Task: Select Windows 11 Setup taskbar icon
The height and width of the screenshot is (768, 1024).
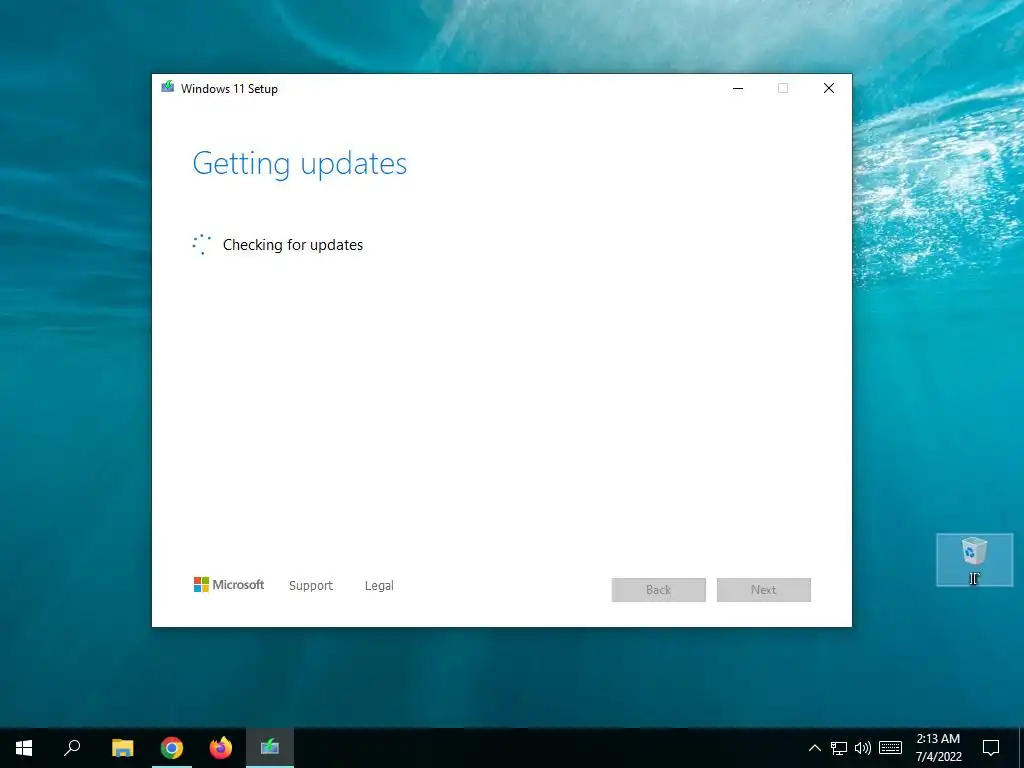Action: click(270, 748)
